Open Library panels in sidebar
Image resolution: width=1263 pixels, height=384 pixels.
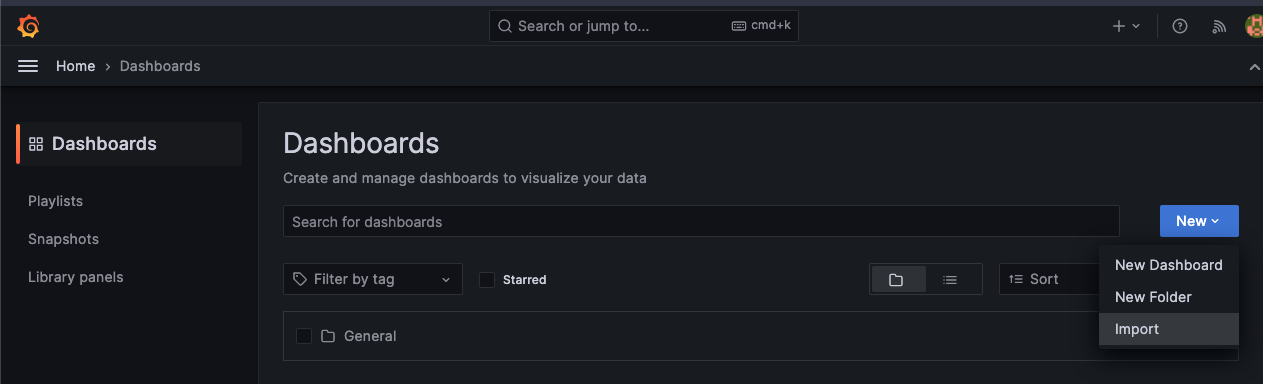click(76, 277)
